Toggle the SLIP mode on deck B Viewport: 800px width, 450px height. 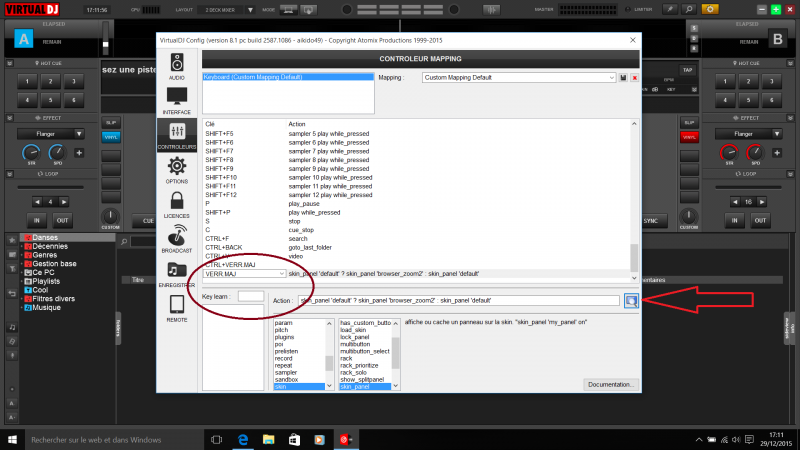click(x=689, y=122)
